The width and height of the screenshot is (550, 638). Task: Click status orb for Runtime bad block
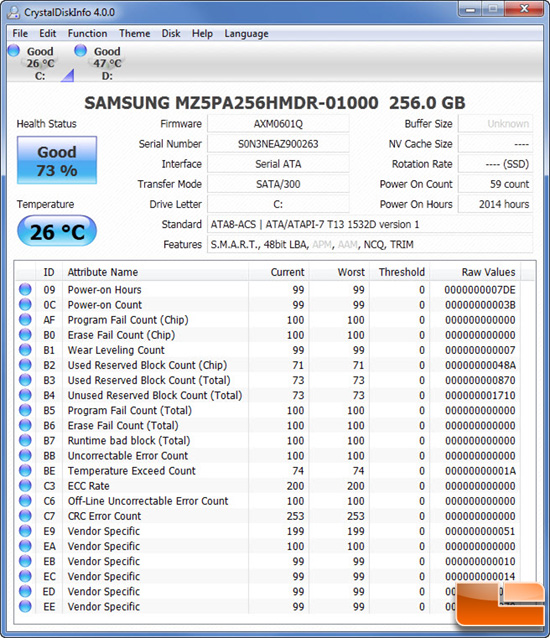pyautogui.click(x=25, y=440)
